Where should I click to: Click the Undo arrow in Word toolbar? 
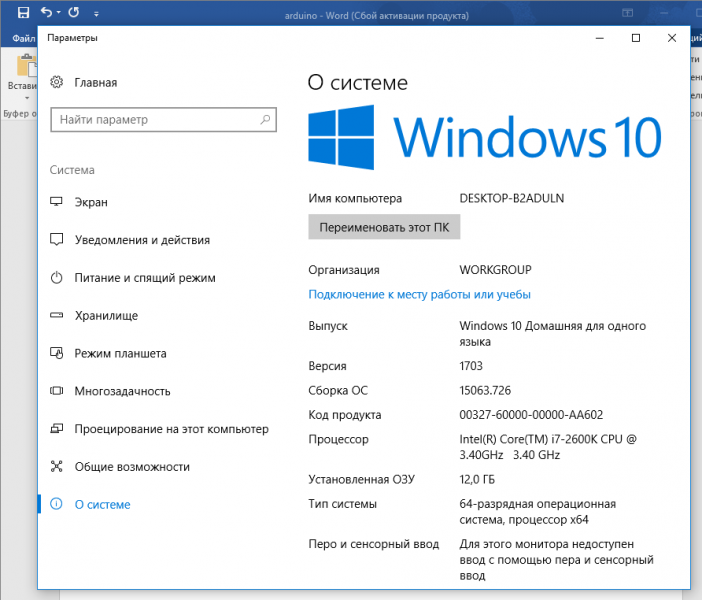pyautogui.click(x=47, y=12)
